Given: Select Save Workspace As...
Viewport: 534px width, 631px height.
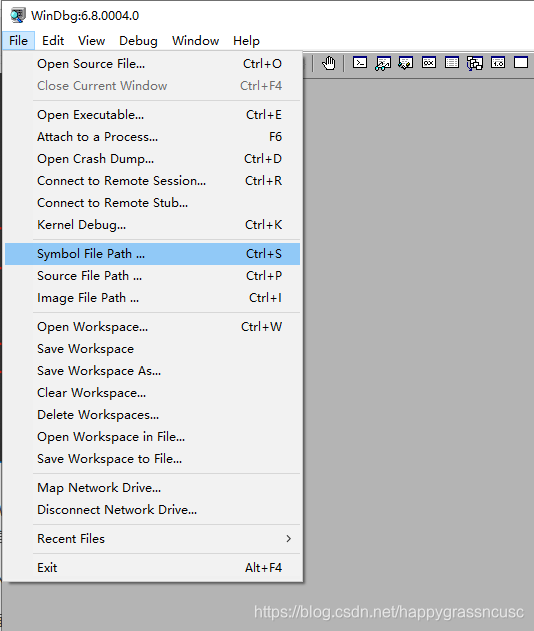Looking at the screenshot, I should (x=153, y=371).
